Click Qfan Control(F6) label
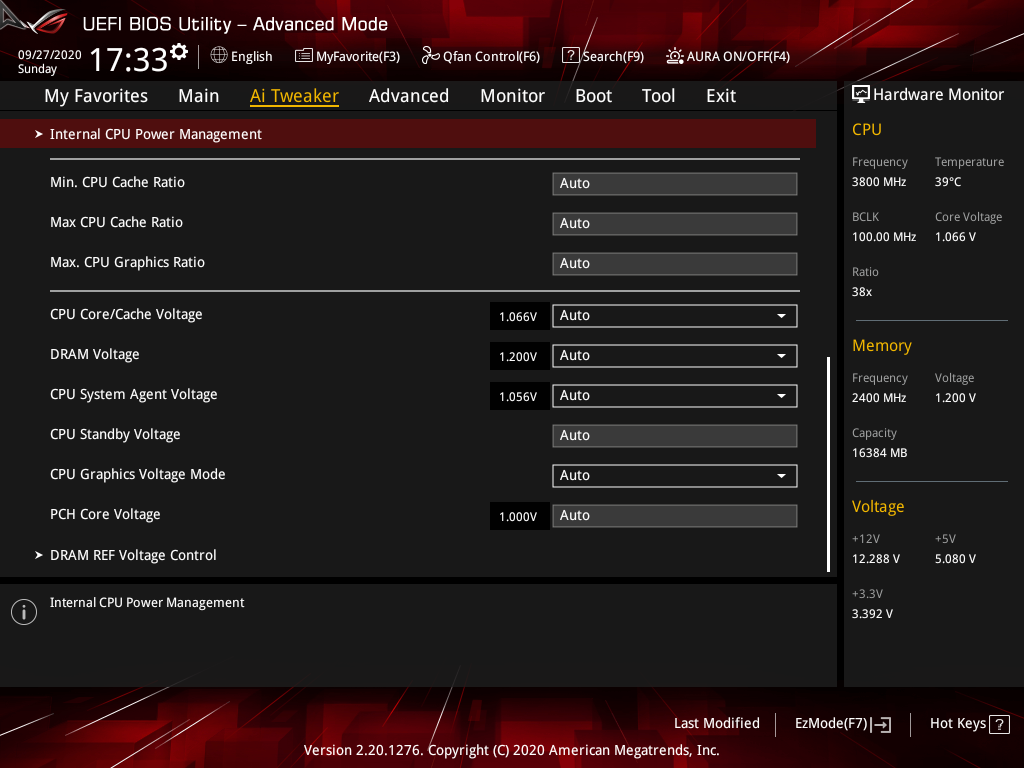1024x768 pixels. [491, 56]
